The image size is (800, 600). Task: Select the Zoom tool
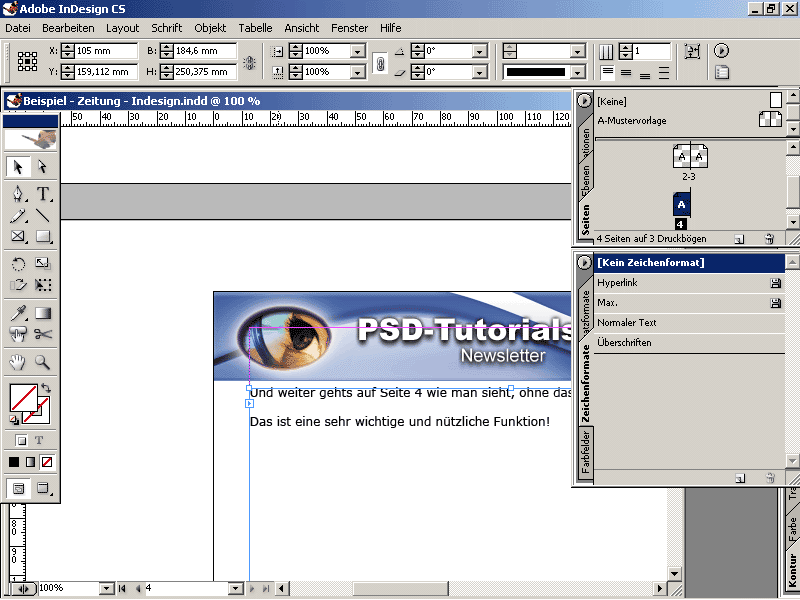click(43, 362)
